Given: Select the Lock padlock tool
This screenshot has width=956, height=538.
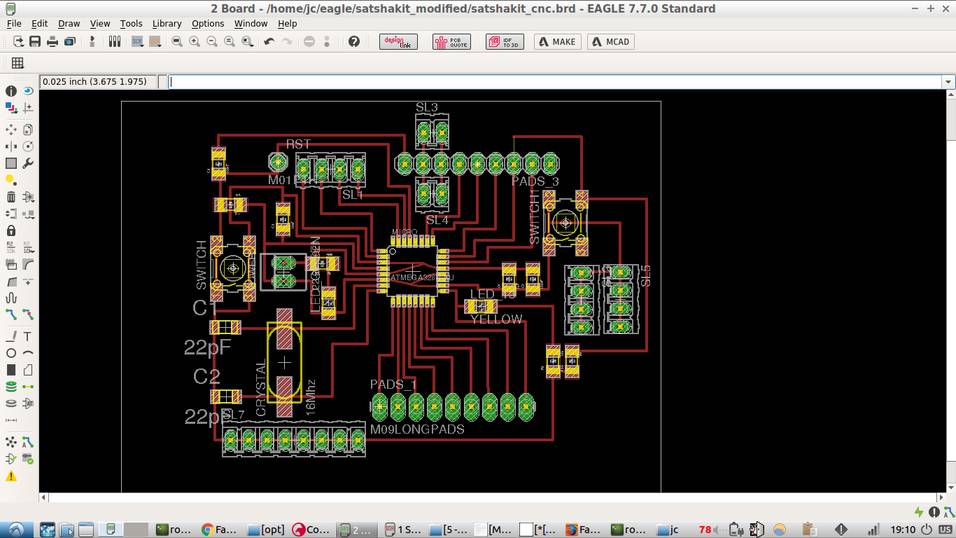Looking at the screenshot, I should [x=11, y=231].
